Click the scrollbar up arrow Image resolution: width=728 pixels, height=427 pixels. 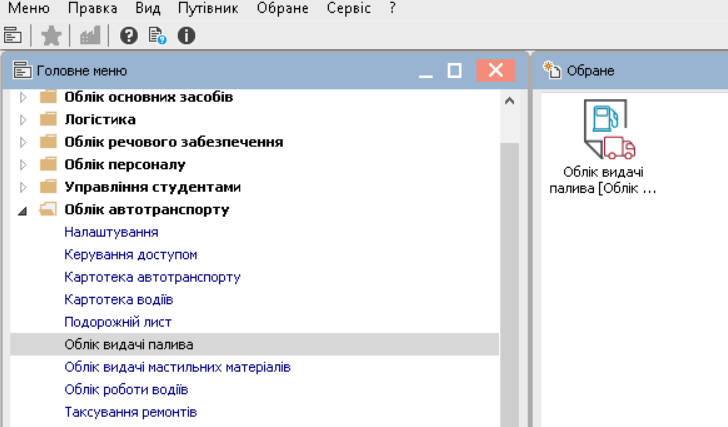click(509, 101)
